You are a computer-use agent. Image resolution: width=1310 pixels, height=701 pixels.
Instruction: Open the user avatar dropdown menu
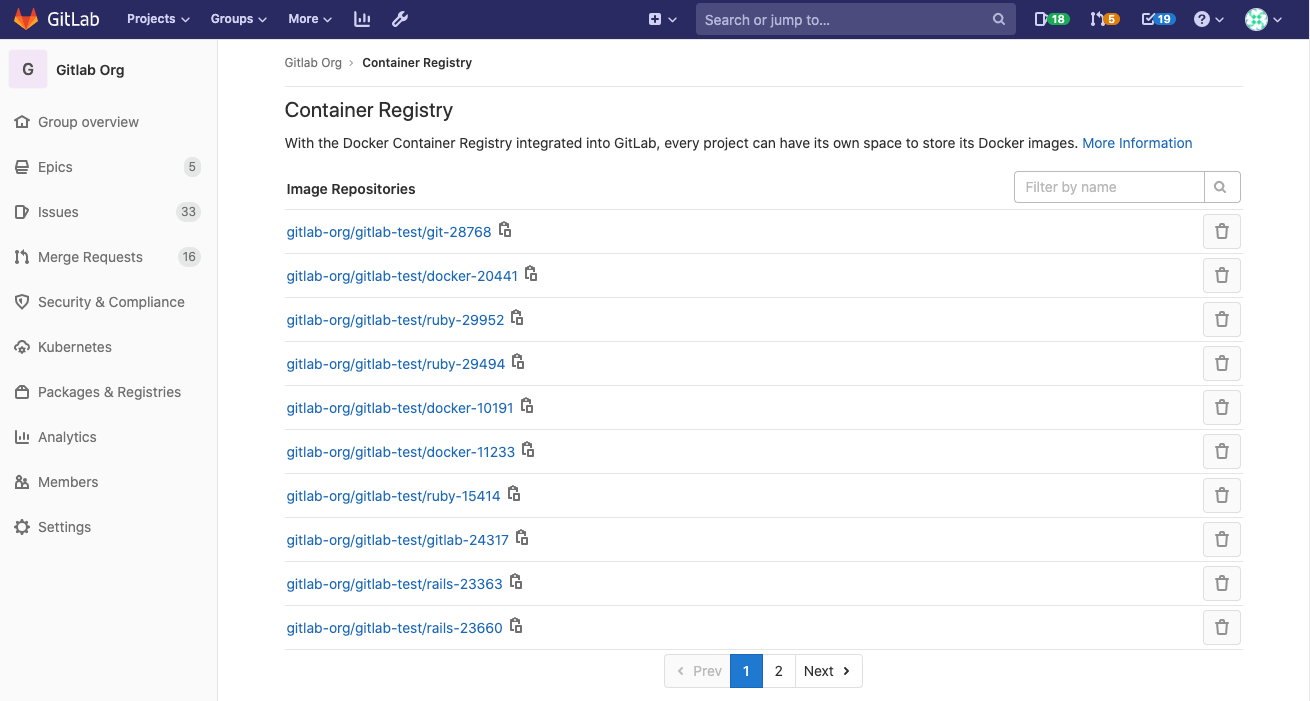tap(1262, 18)
